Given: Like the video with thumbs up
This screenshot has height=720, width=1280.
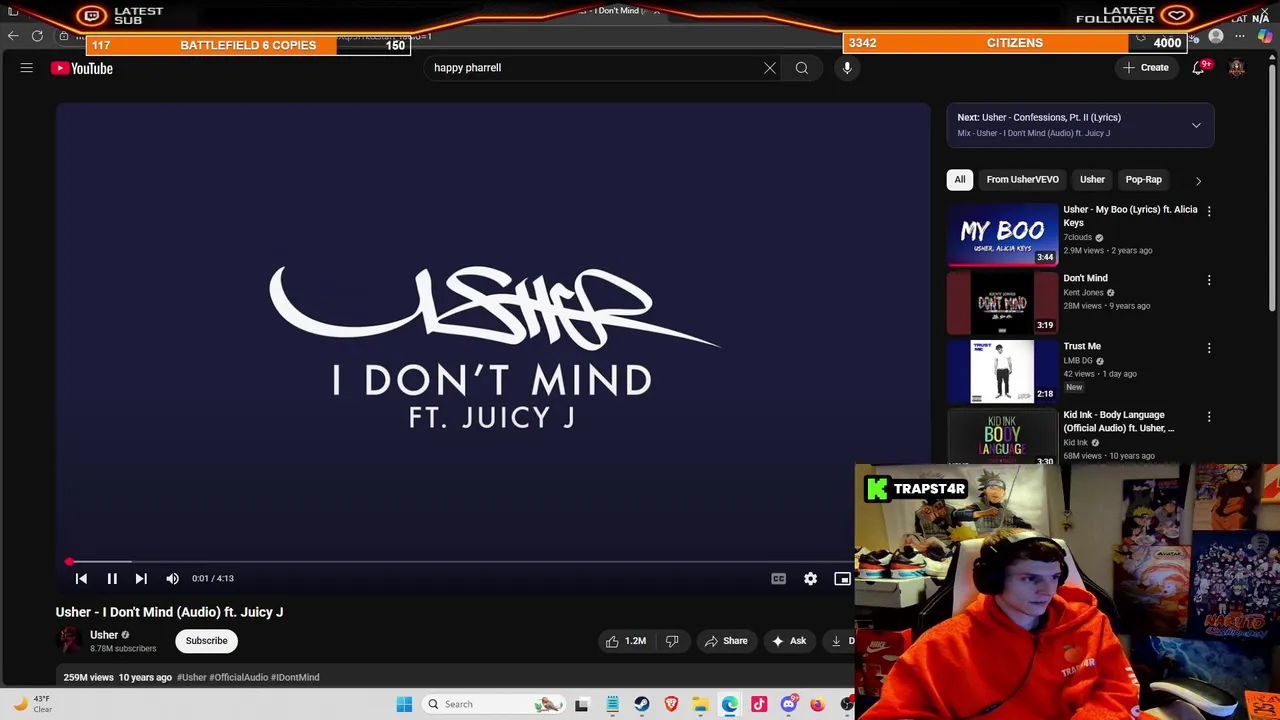Looking at the screenshot, I should pos(626,641).
